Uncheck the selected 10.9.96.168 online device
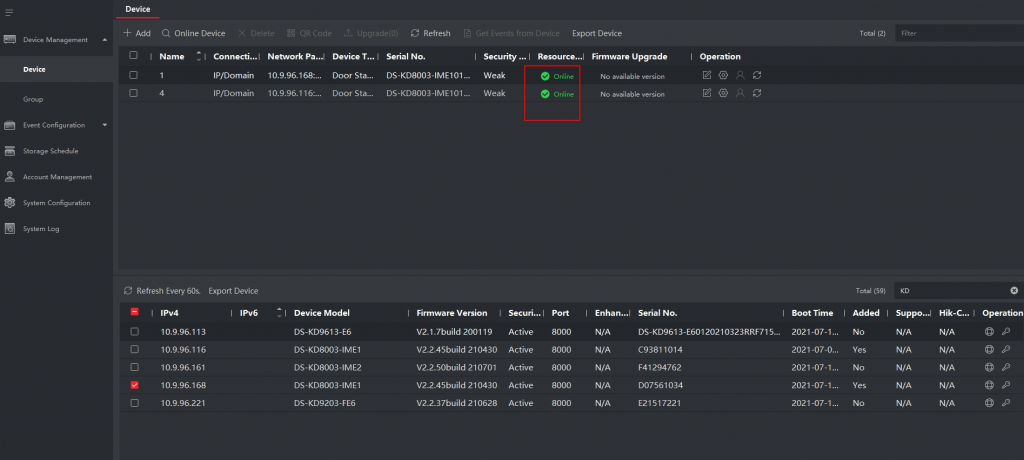1024x460 pixels. pyautogui.click(x=135, y=384)
